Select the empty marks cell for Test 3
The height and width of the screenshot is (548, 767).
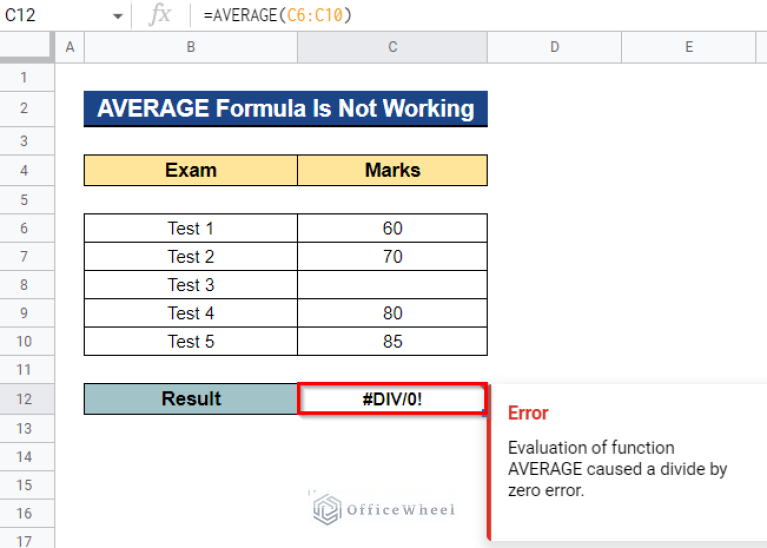(x=392, y=285)
